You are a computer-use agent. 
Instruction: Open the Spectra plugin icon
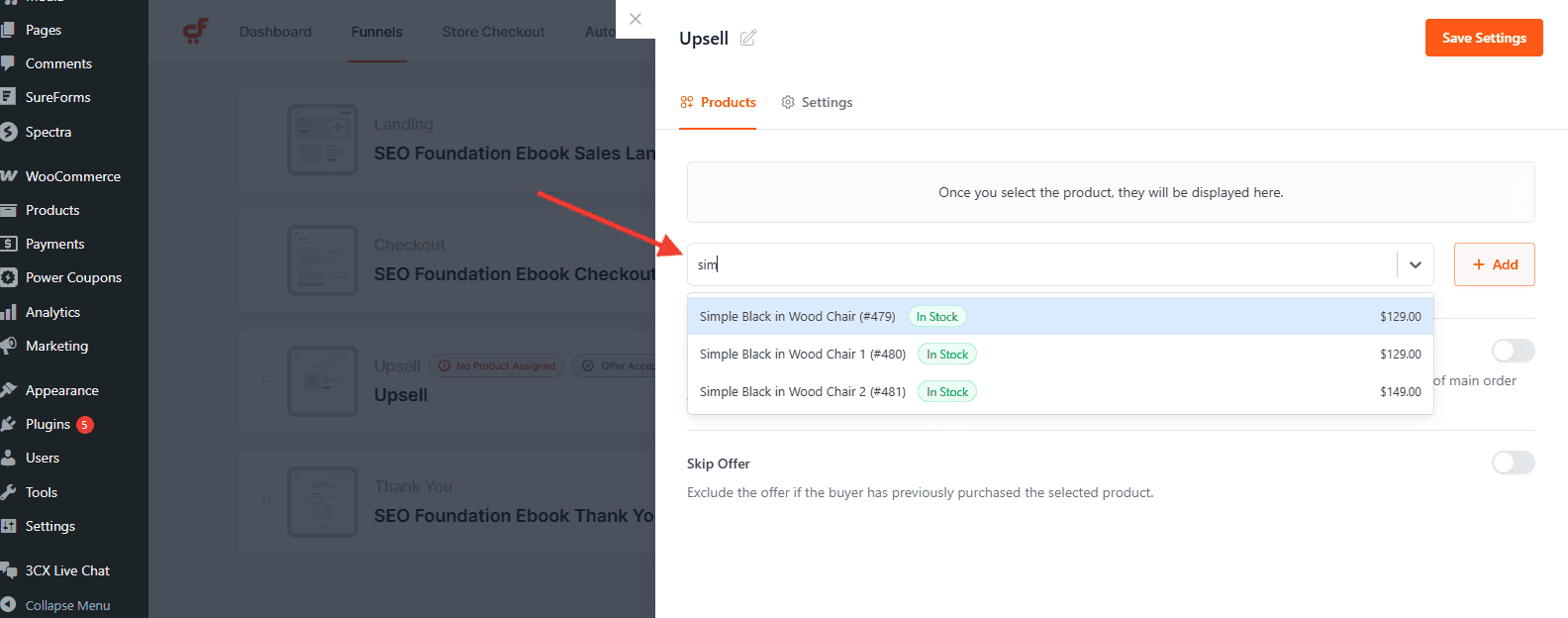click(x=13, y=131)
